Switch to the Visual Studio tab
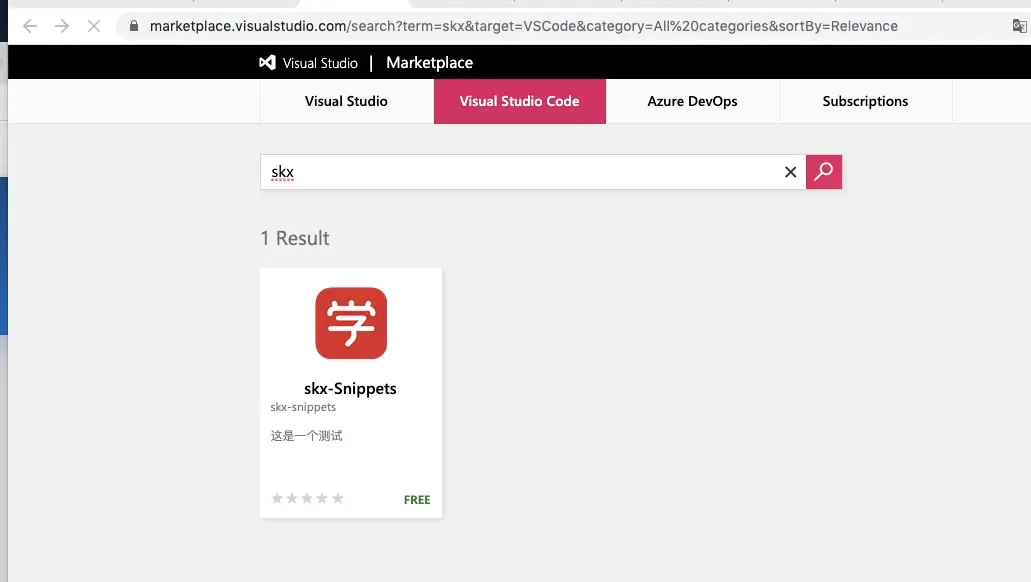 pyautogui.click(x=347, y=101)
